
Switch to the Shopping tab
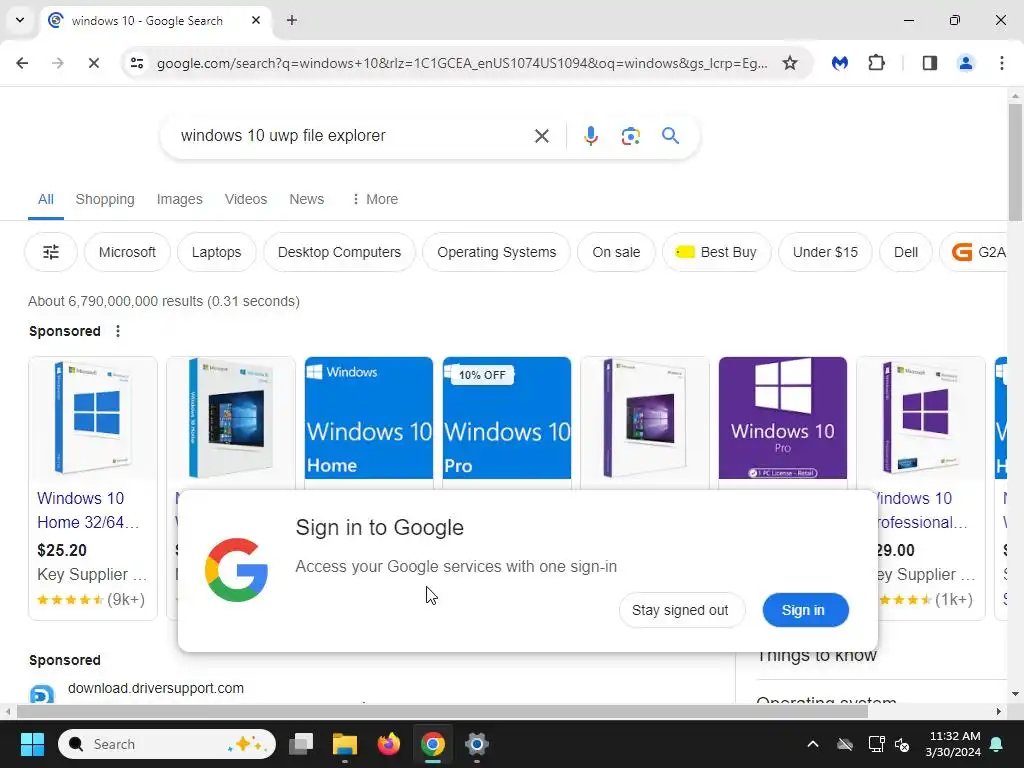click(x=105, y=199)
